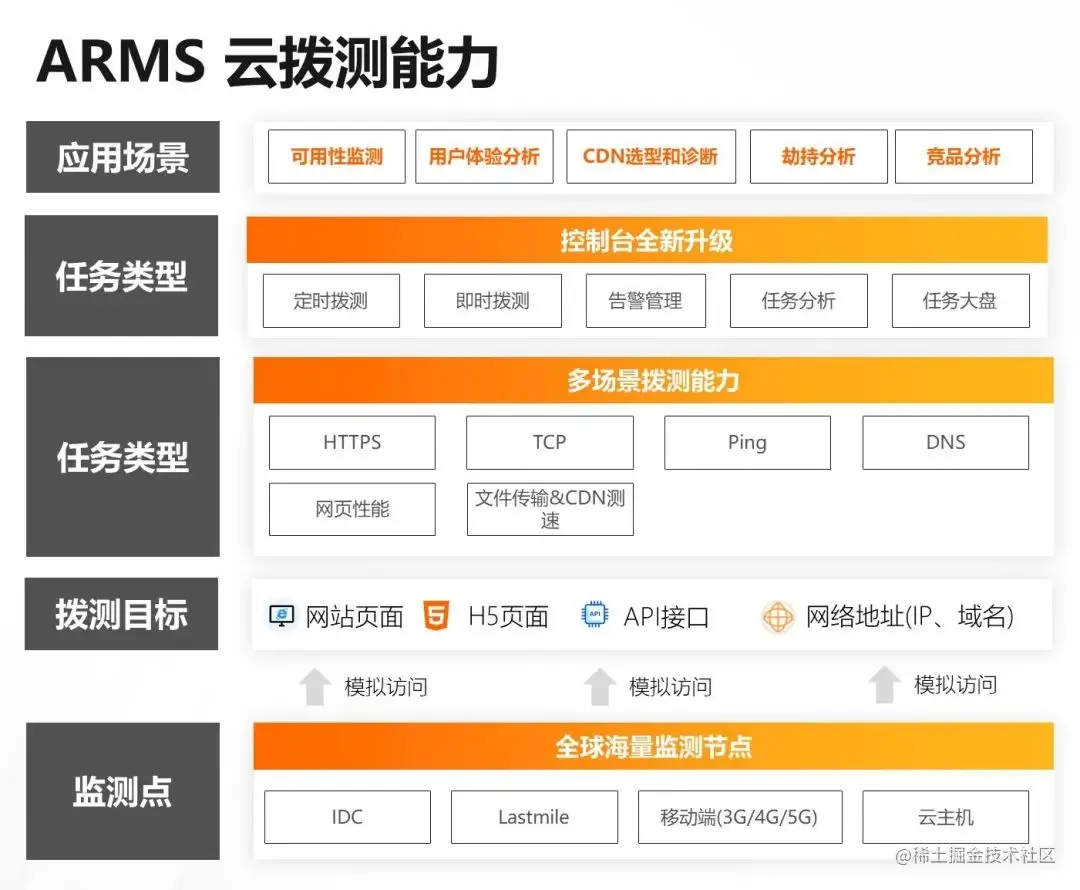Viewport: 1080px width, 890px height.
Task: Click the upward arrow beneath API接口
Action: (x=599, y=687)
